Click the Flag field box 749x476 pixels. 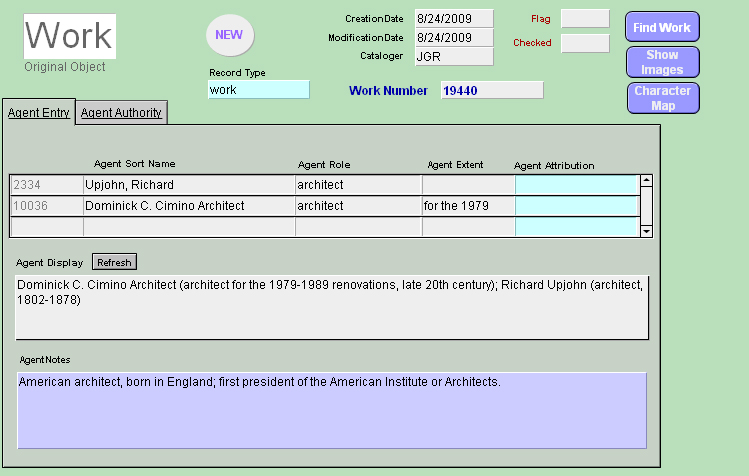[x=584, y=18]
